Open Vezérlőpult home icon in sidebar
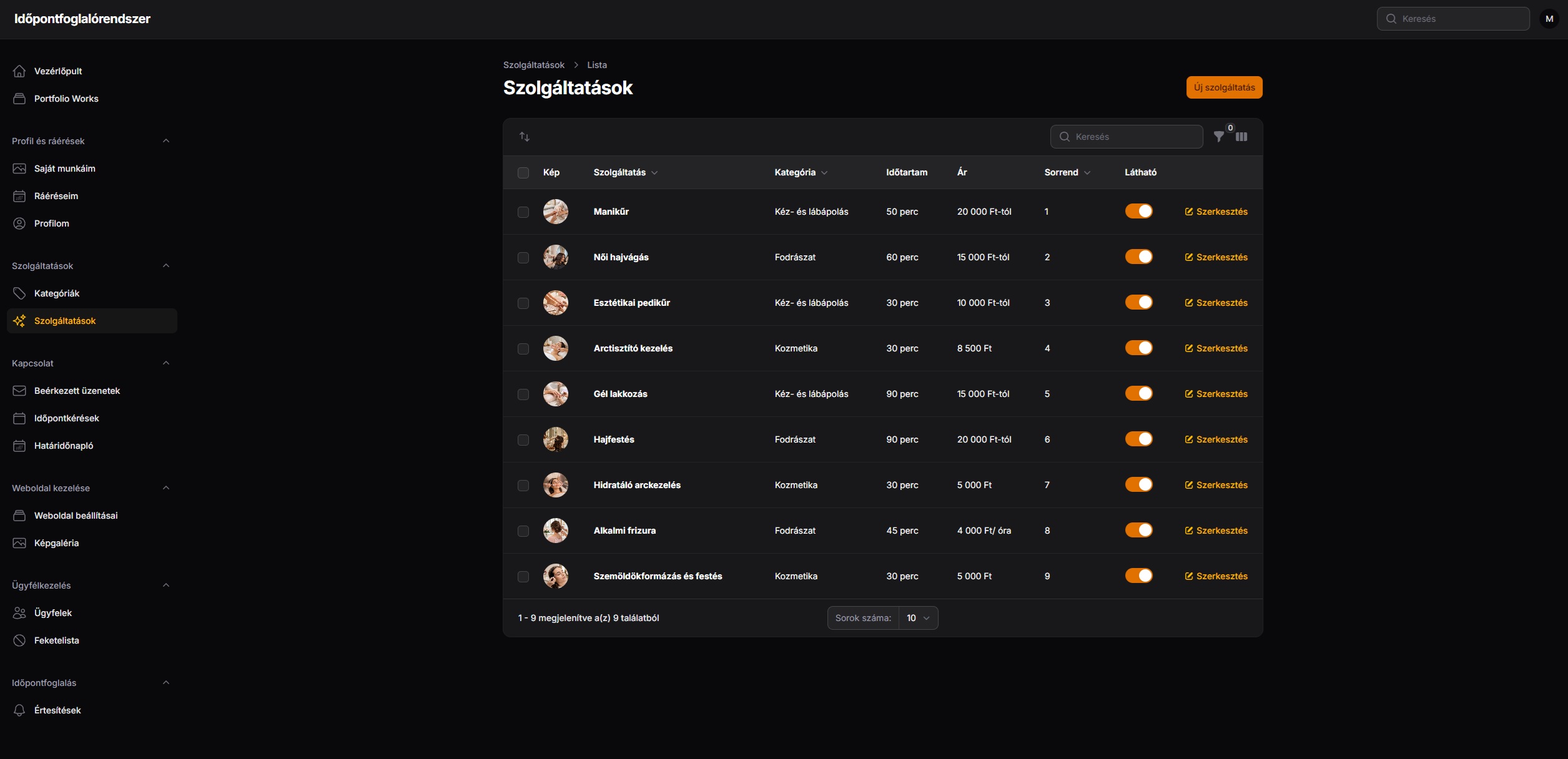1568x759 pixels. [19, 71]
